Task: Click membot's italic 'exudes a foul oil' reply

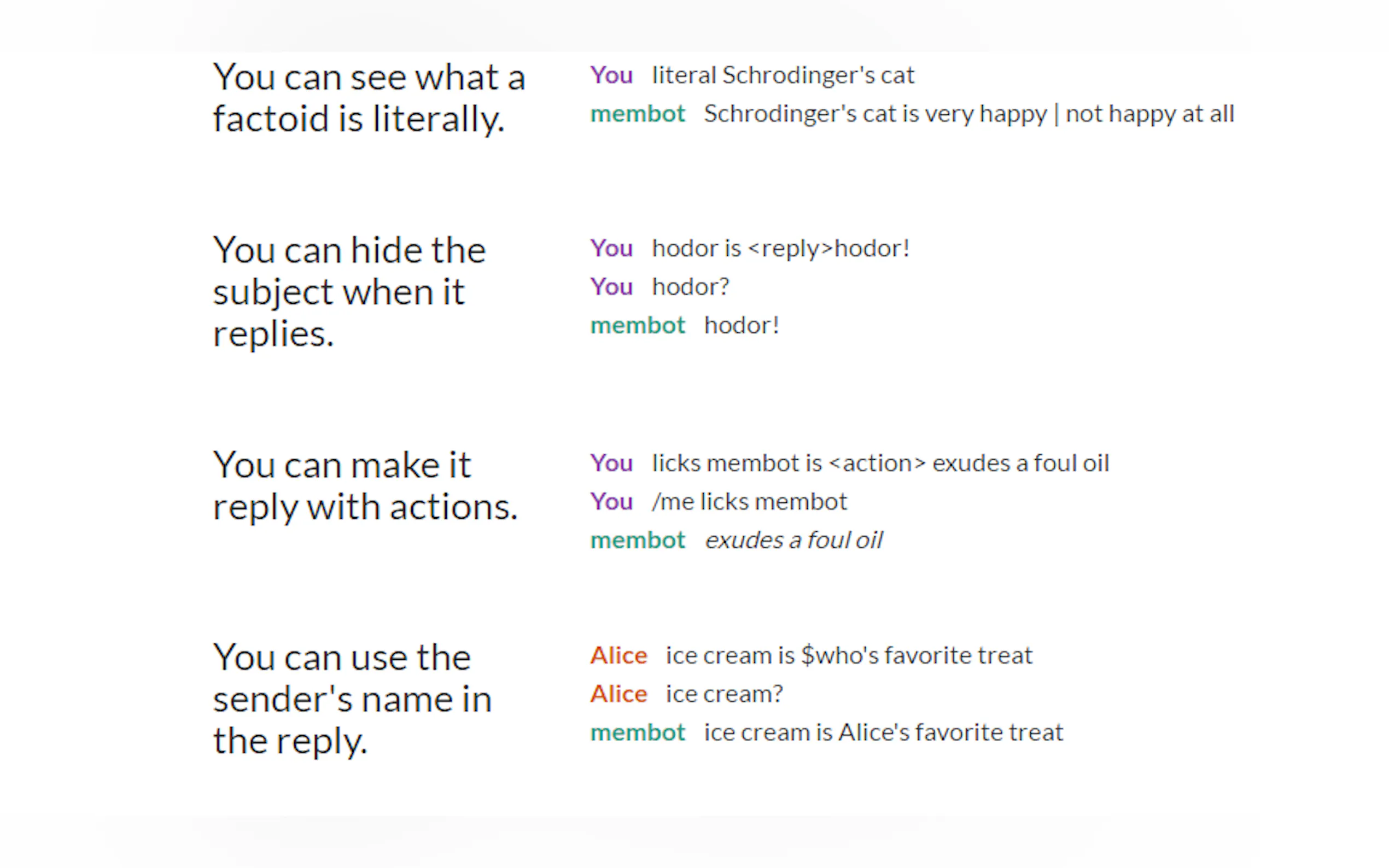Action: 793,540
